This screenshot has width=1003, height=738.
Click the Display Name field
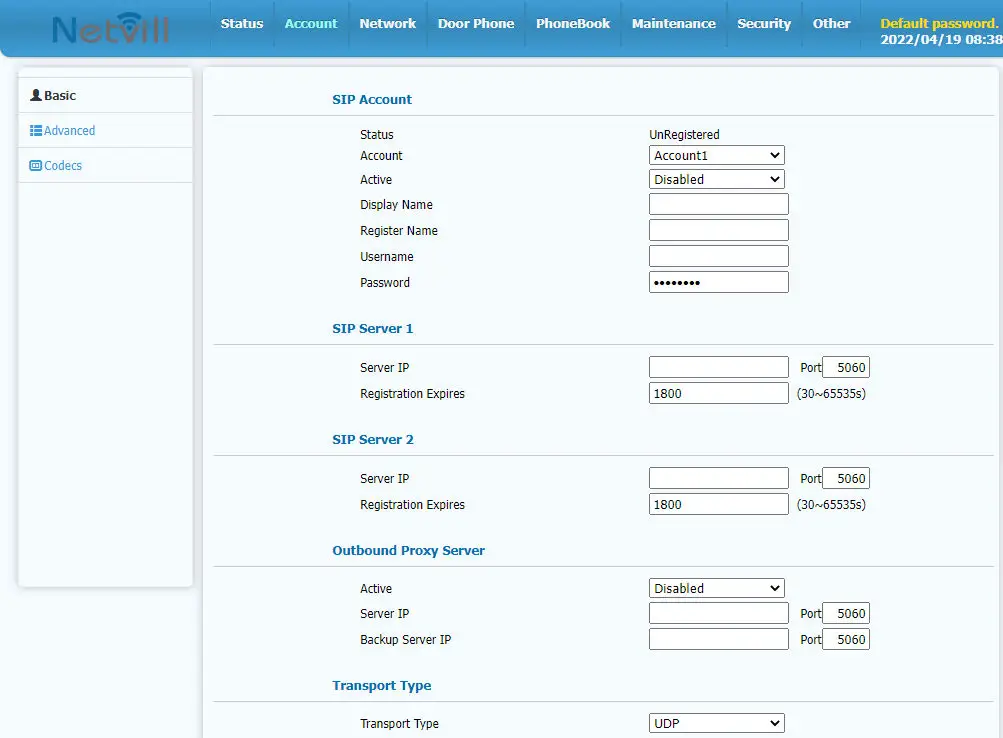point(718,205)
